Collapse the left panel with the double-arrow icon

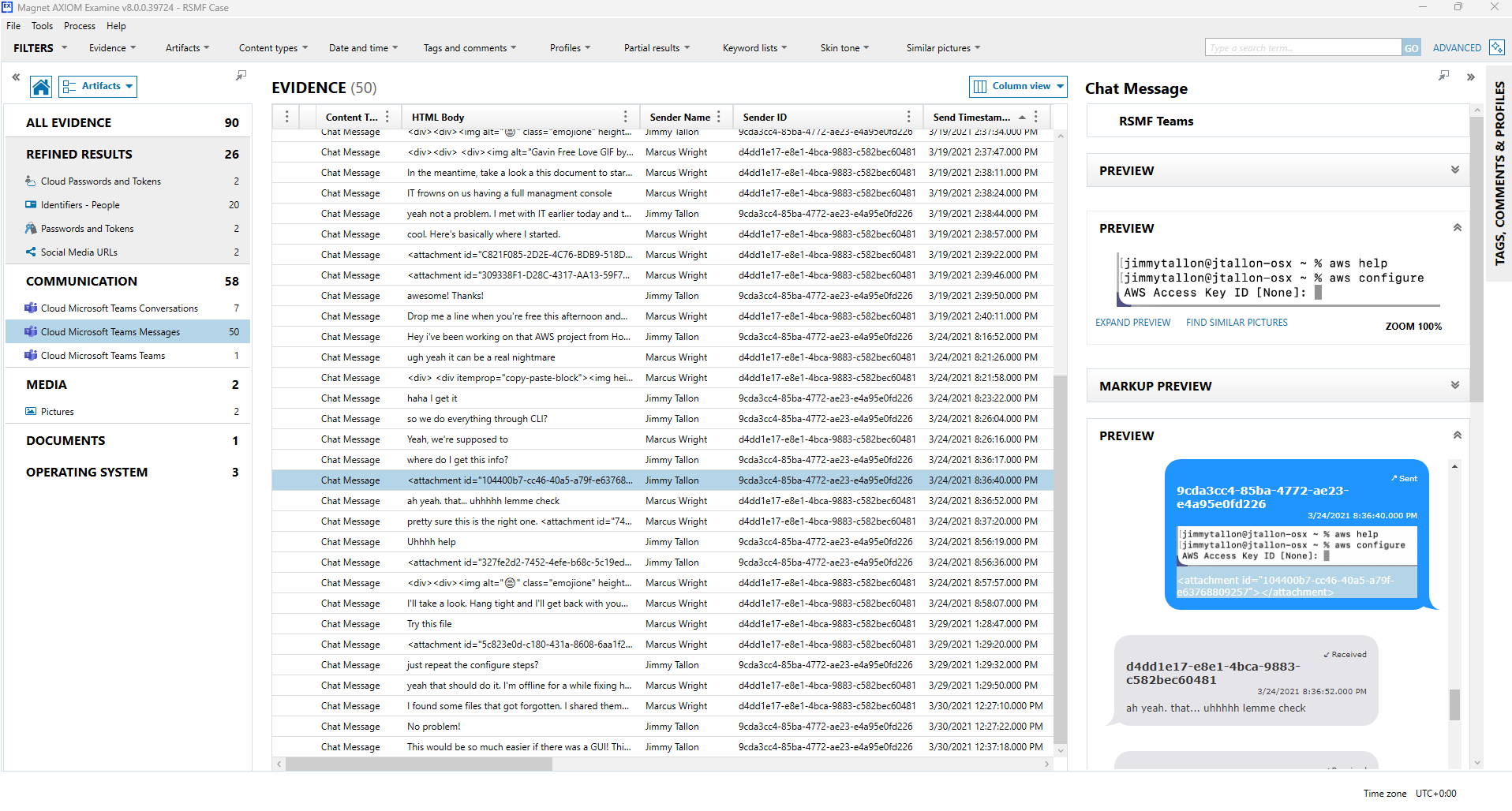point(16,77)
